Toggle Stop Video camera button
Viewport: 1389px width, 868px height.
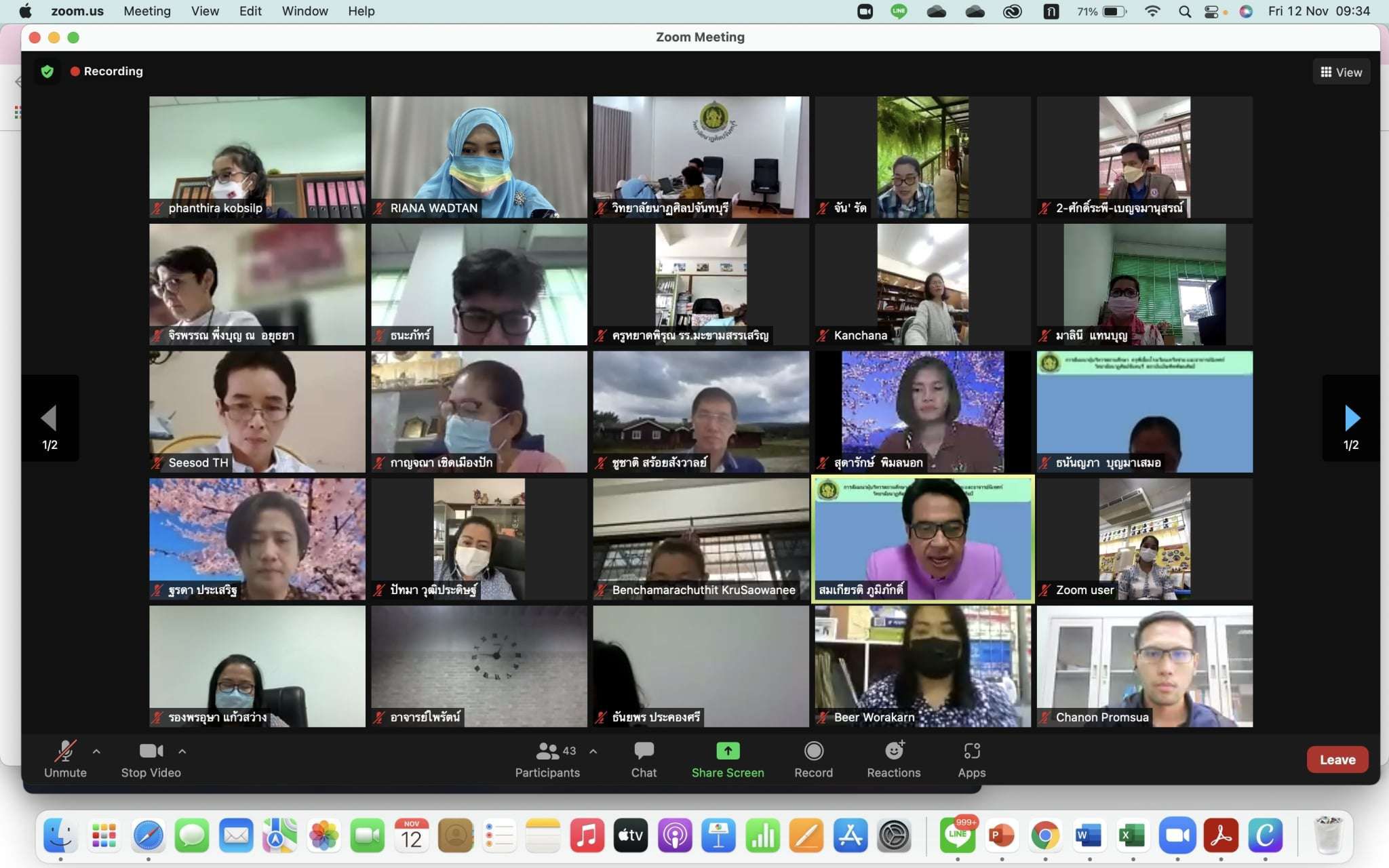151,751
